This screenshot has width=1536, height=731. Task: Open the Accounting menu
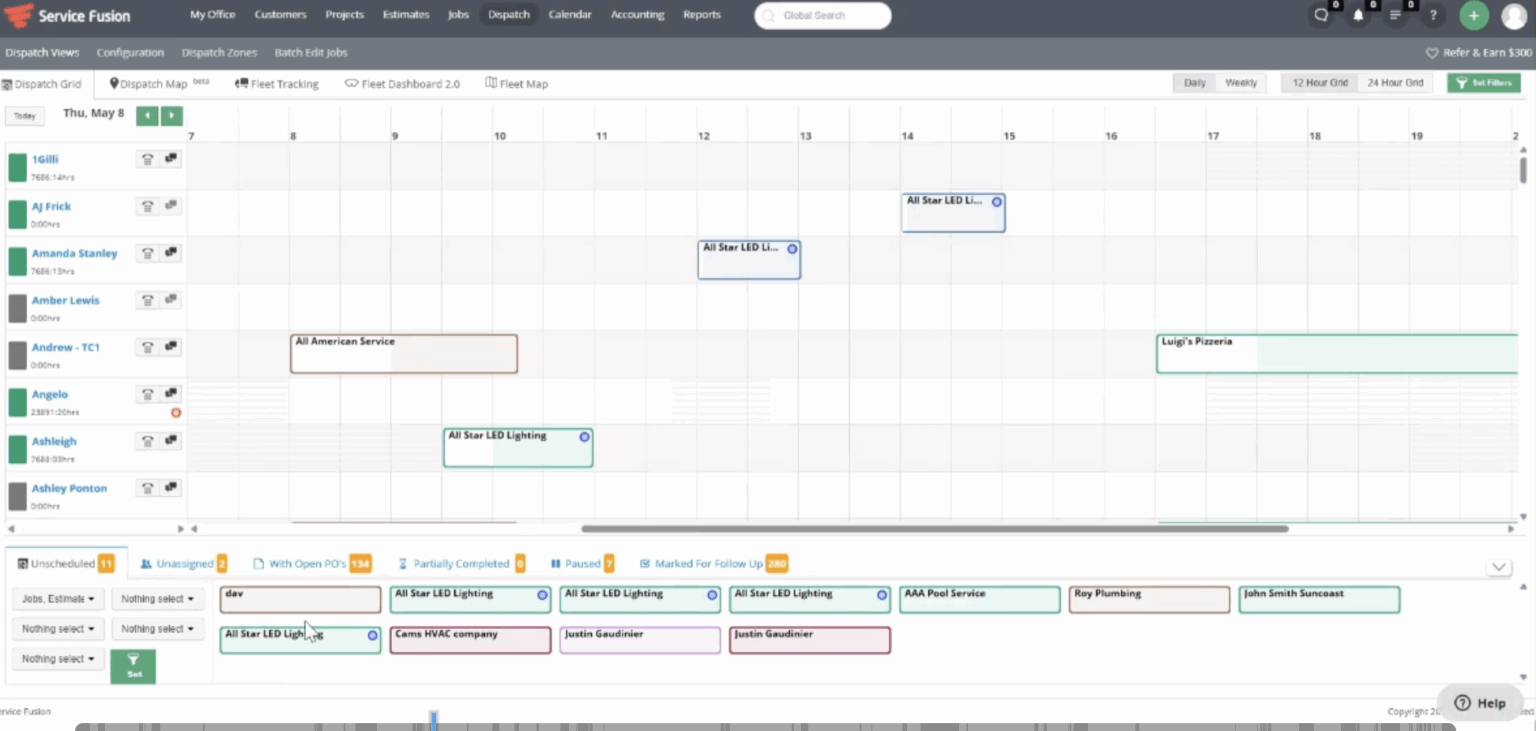[x=637, y=15]
